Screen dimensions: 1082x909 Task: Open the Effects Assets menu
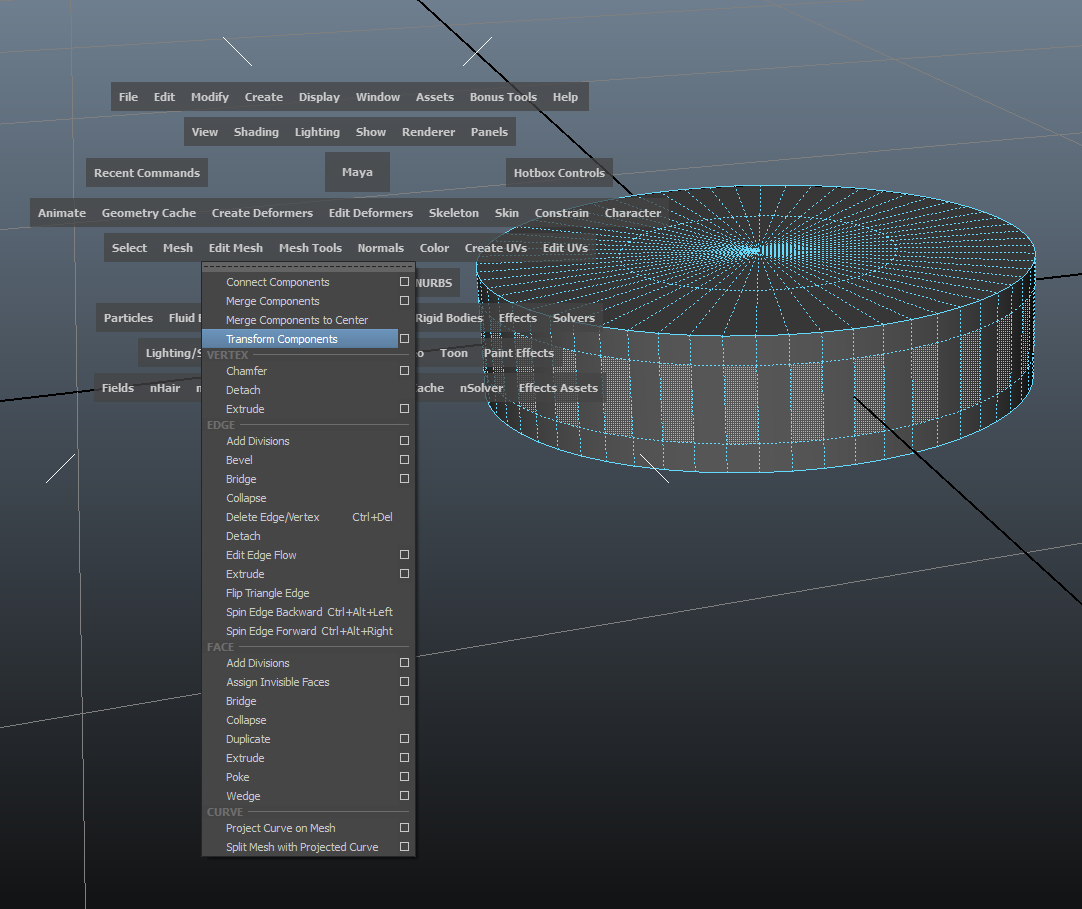point(558,388)
